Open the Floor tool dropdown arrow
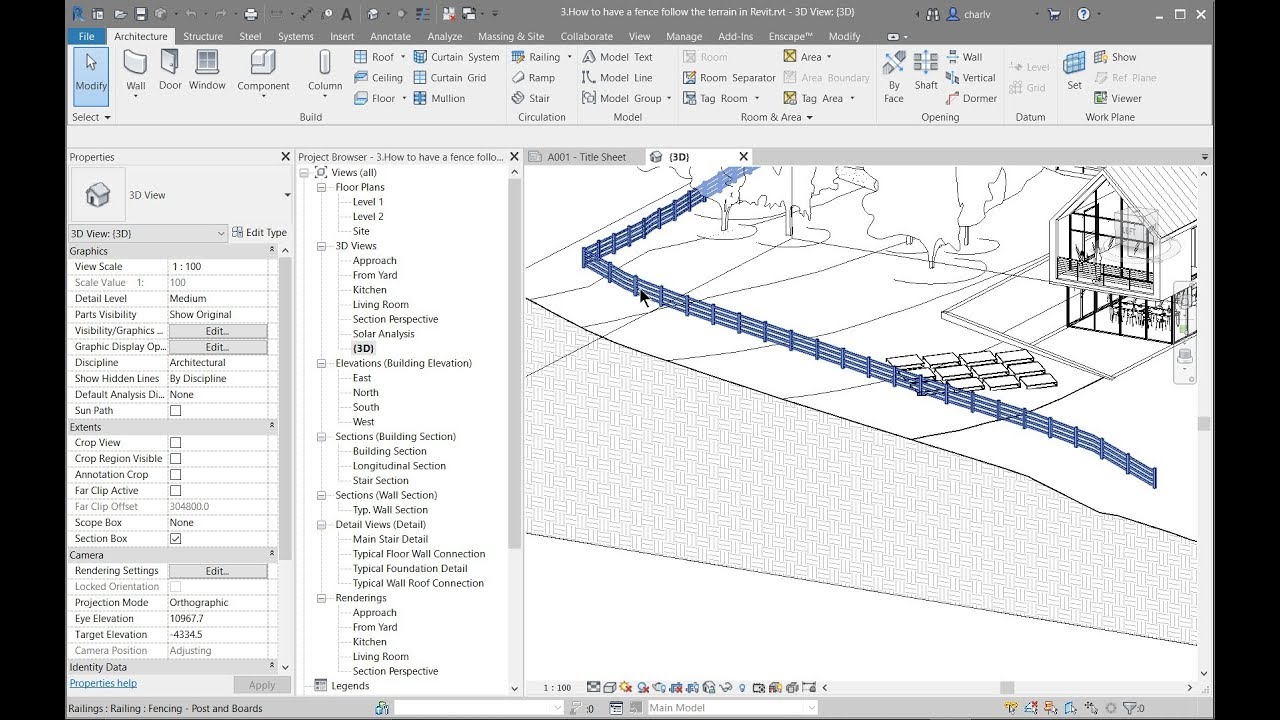 pos(404,99)
